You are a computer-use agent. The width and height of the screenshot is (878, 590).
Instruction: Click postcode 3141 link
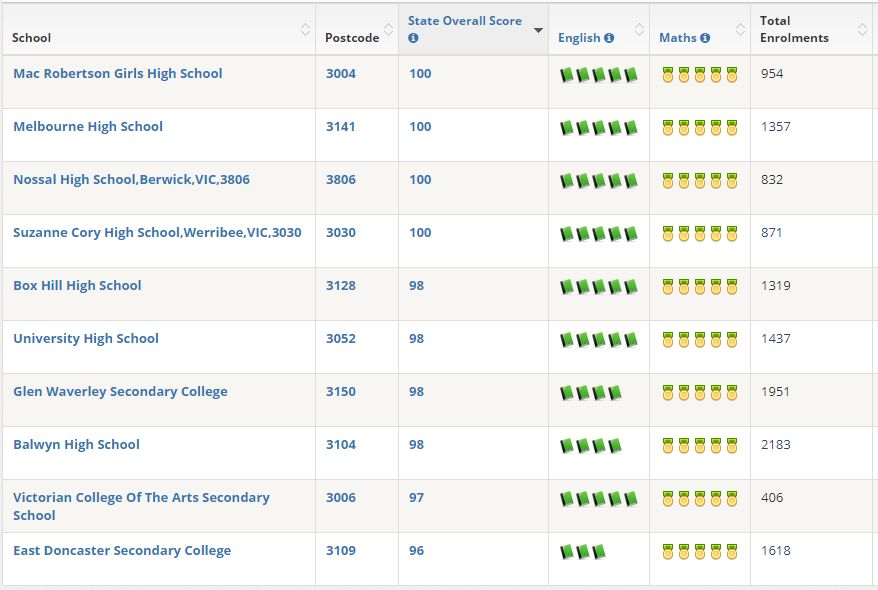[x=341, y=127]
